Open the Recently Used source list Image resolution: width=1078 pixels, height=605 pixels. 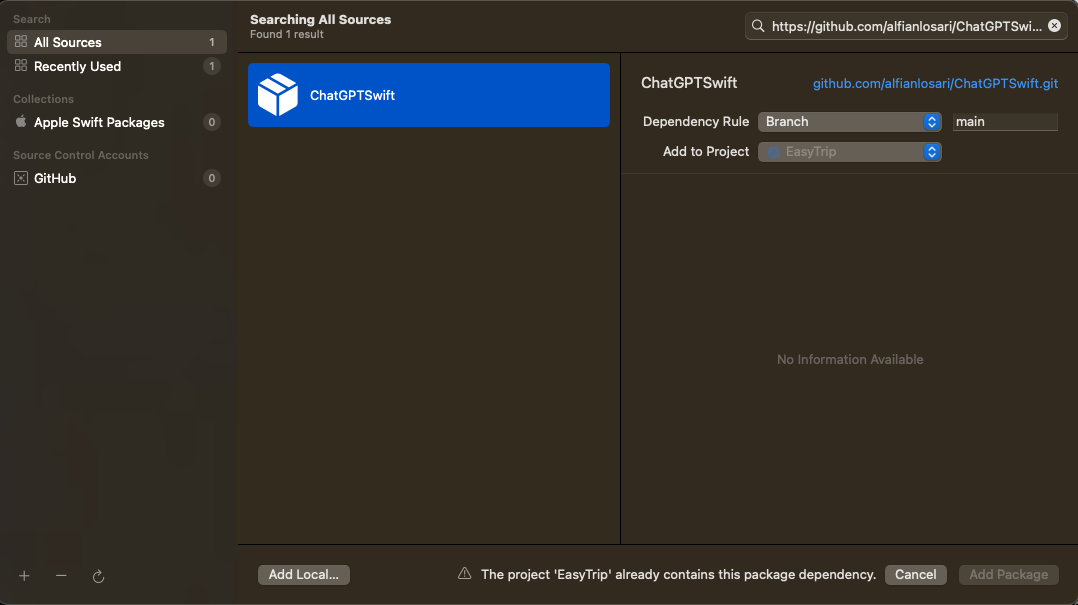[117, 66]
